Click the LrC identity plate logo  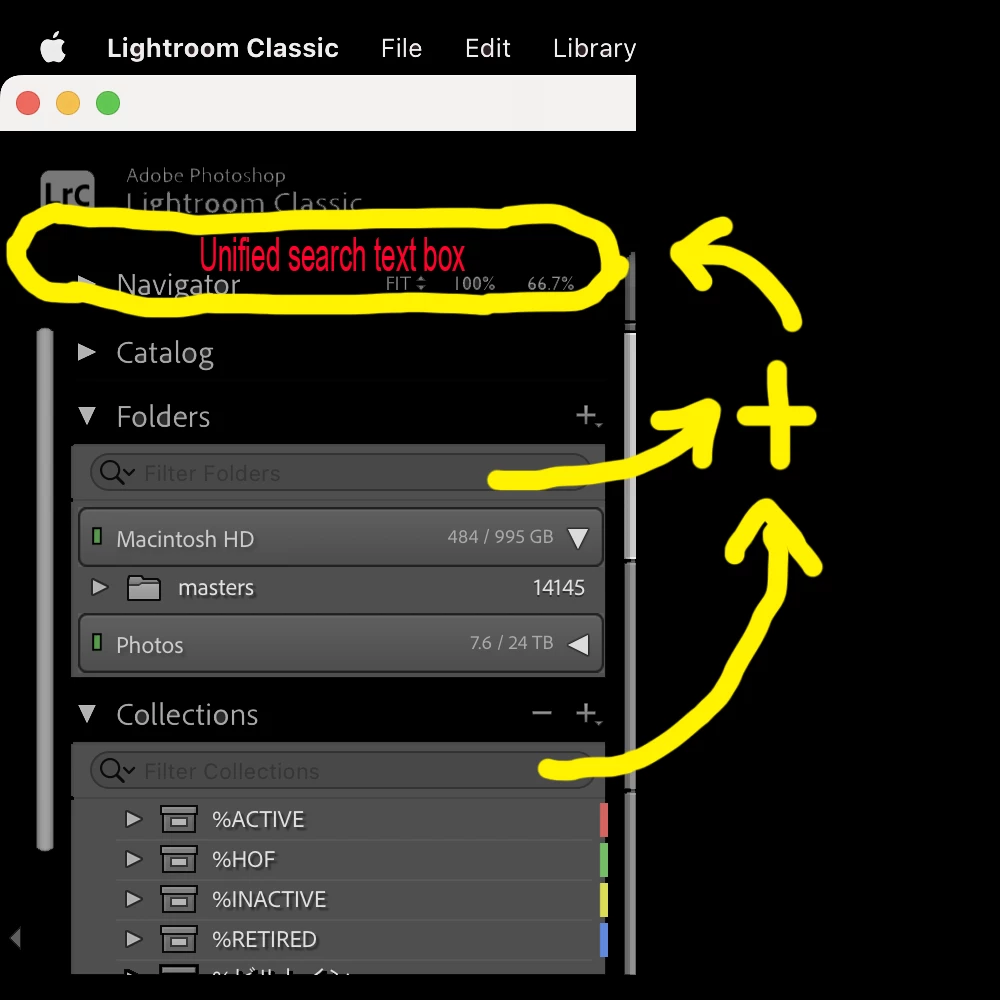tap(68, 190)
